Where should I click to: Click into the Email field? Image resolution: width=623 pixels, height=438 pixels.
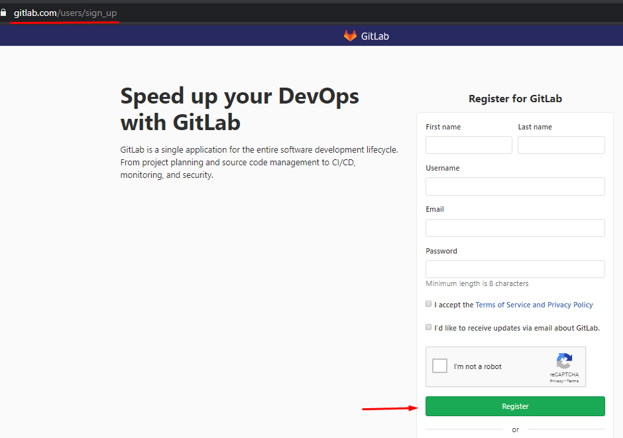point(515,228)
